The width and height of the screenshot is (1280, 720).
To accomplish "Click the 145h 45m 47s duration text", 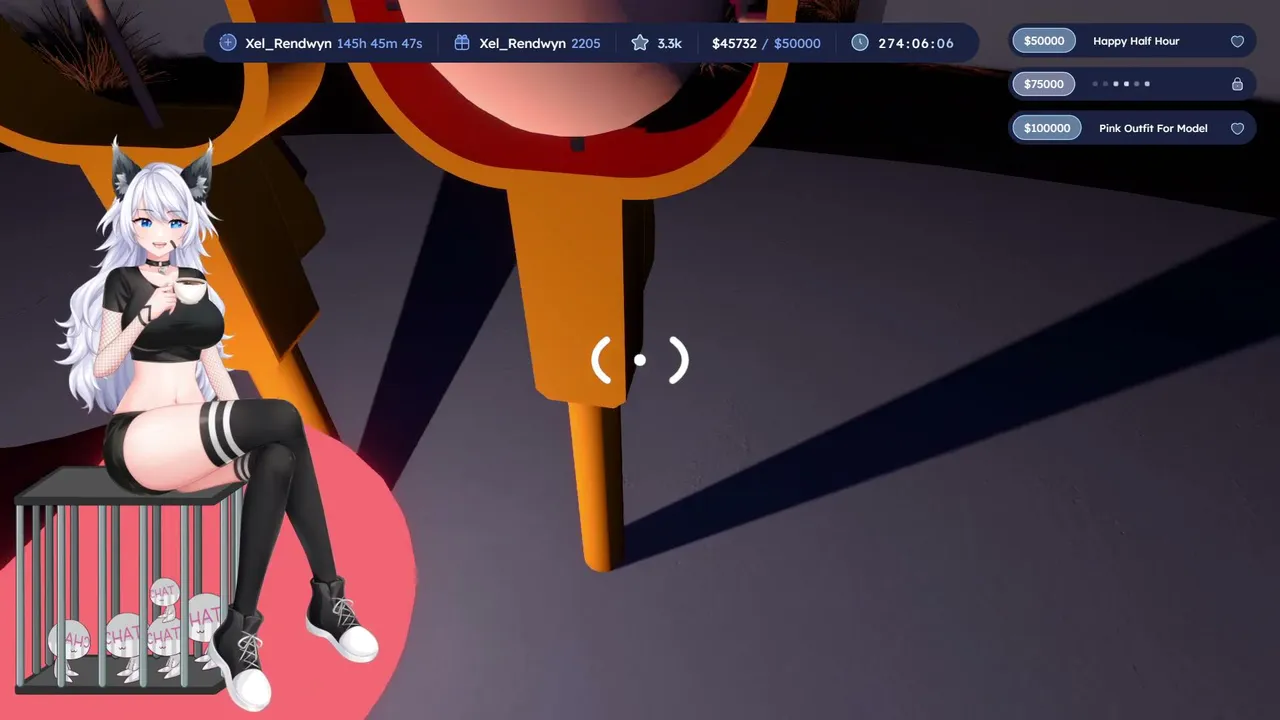I will 380,43.
